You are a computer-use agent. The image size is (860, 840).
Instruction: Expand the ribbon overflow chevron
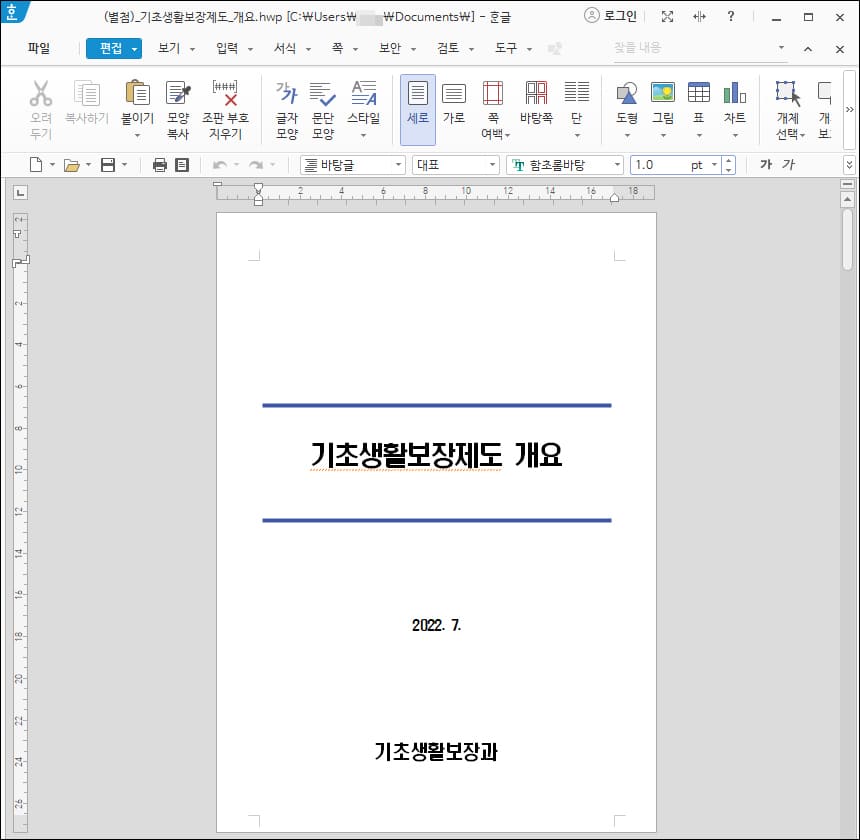tap(850, 109)
